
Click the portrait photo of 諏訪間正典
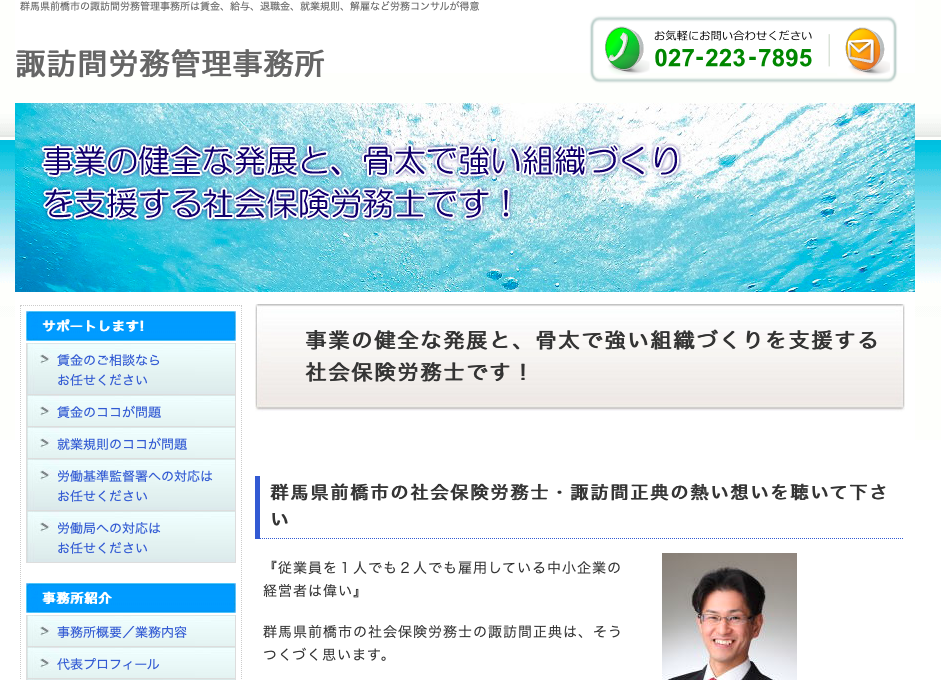[x=729, y=616]
